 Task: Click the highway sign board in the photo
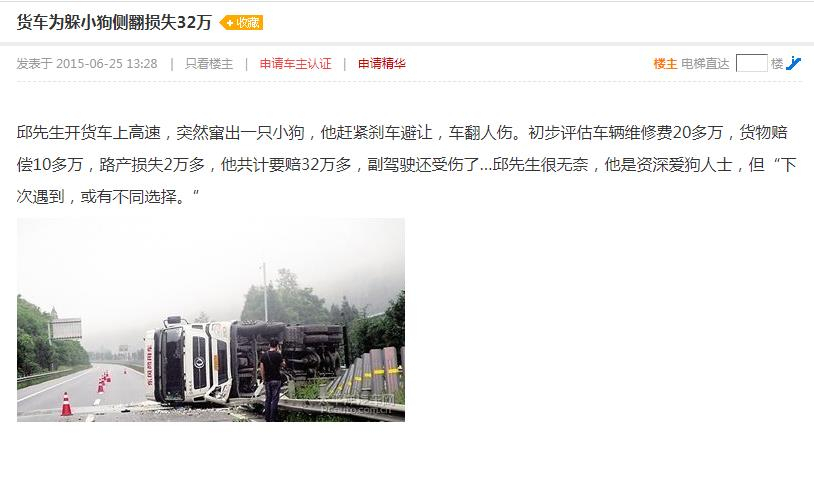coord(66,329)
